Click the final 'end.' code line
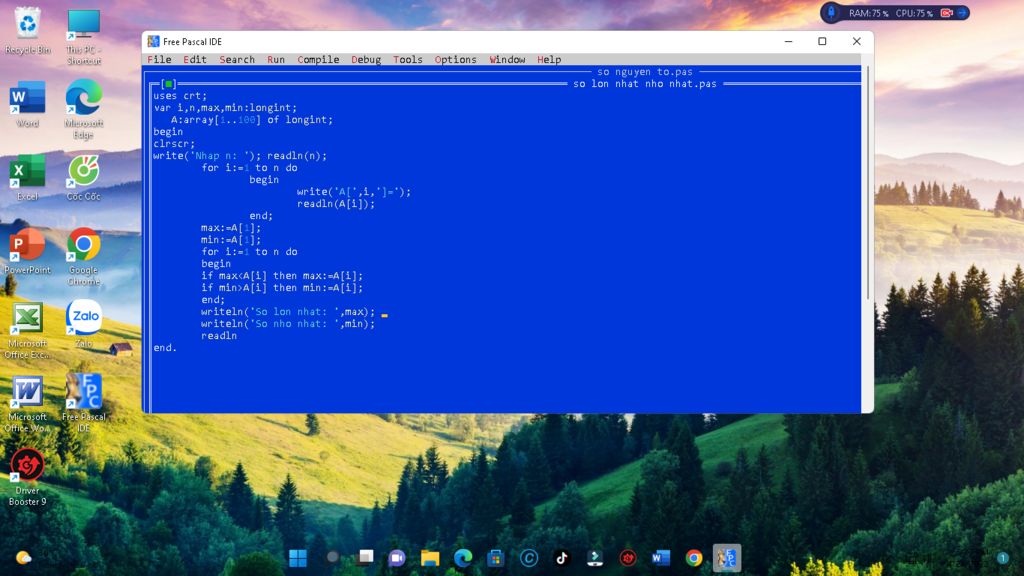 pos(165,348)
